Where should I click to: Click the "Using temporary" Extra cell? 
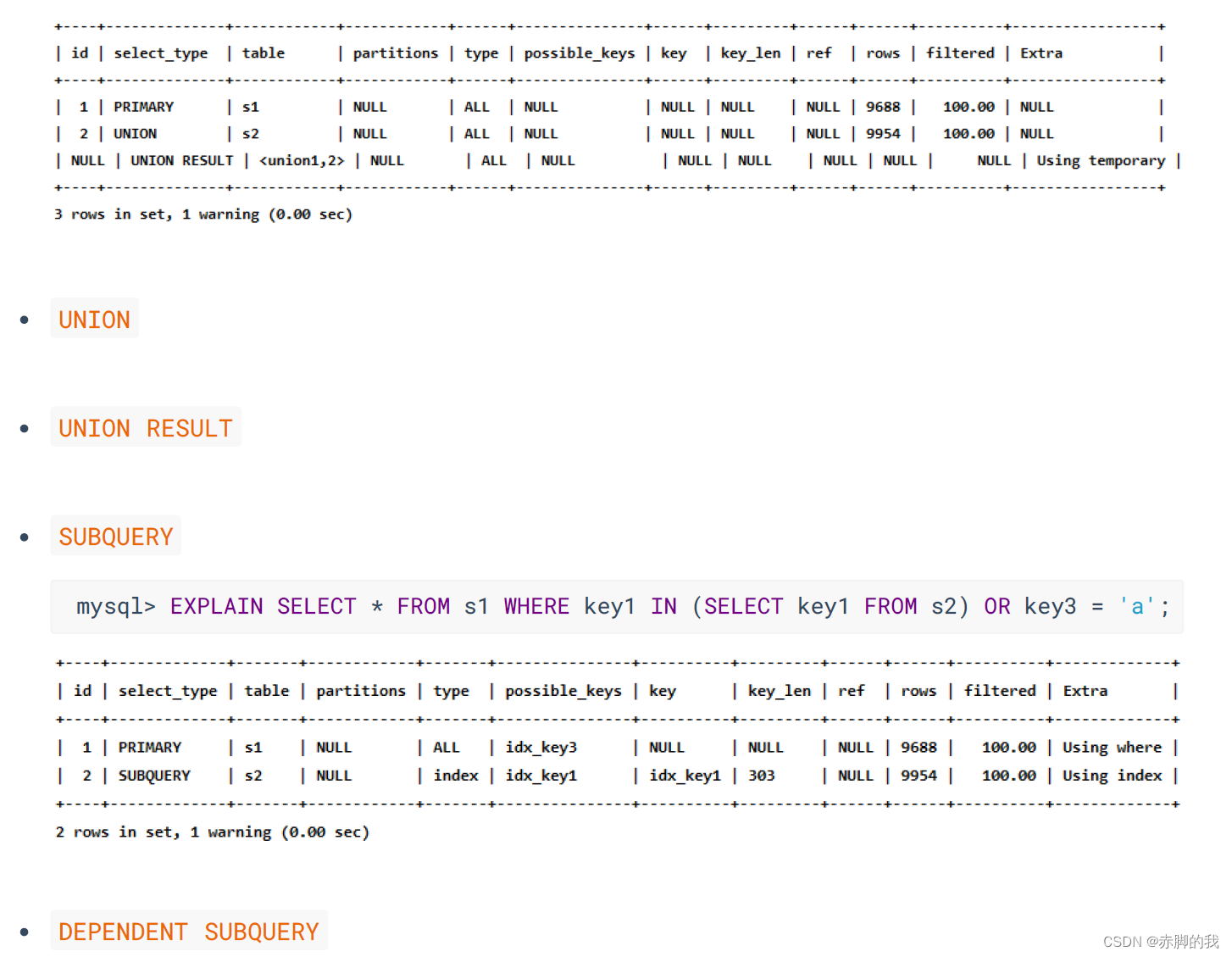(x=1101, y=160)
